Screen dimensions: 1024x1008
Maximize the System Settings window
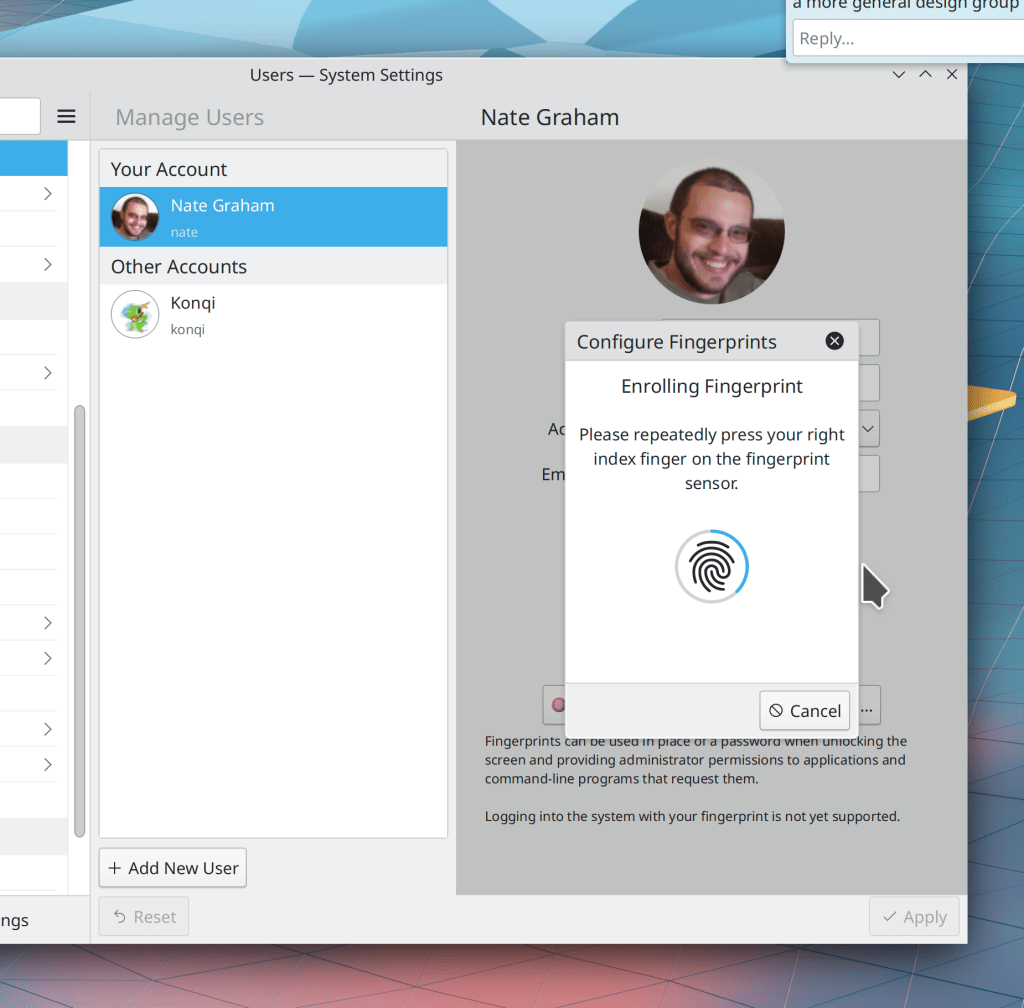(925, 75)
